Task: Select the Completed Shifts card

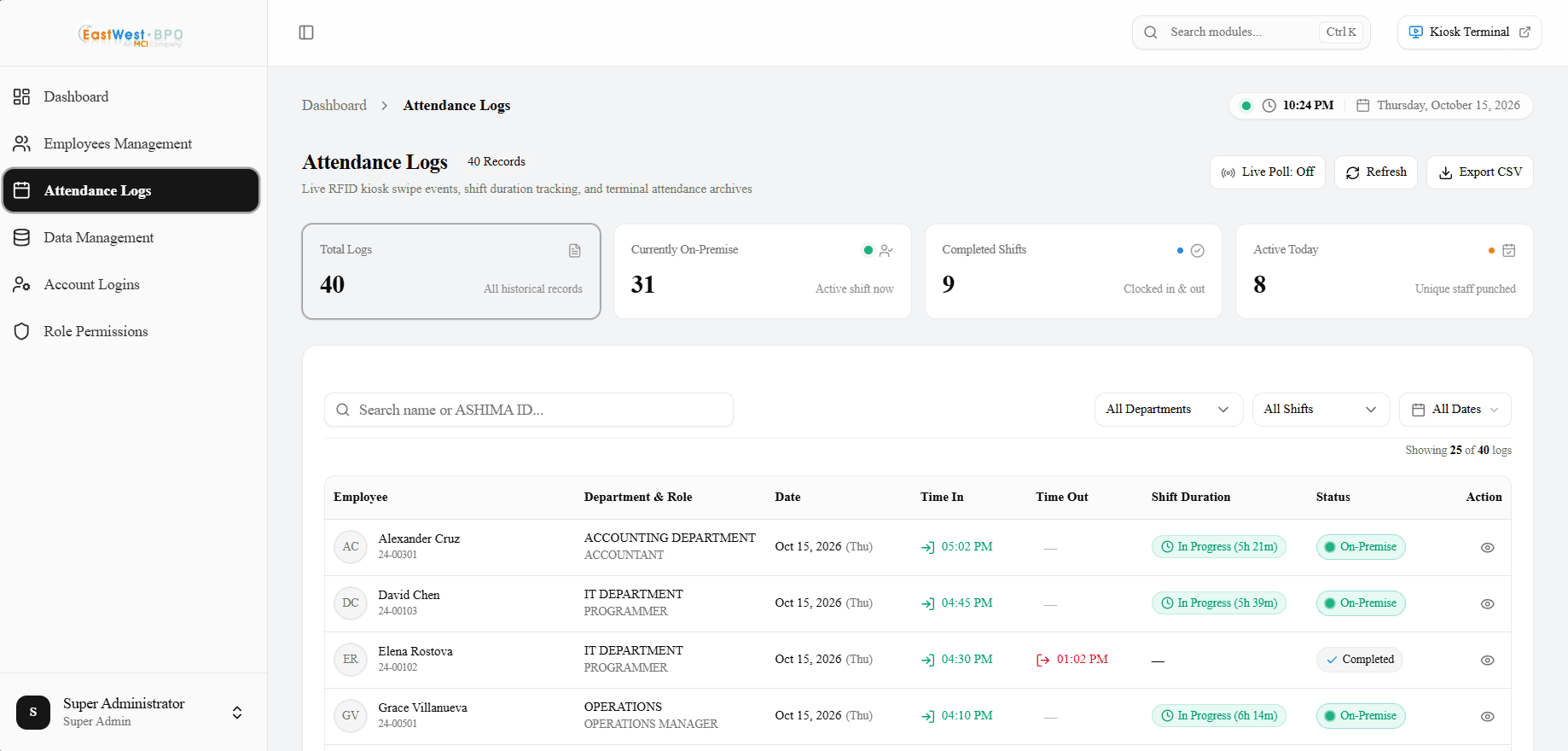Action: coord(1073,271)
